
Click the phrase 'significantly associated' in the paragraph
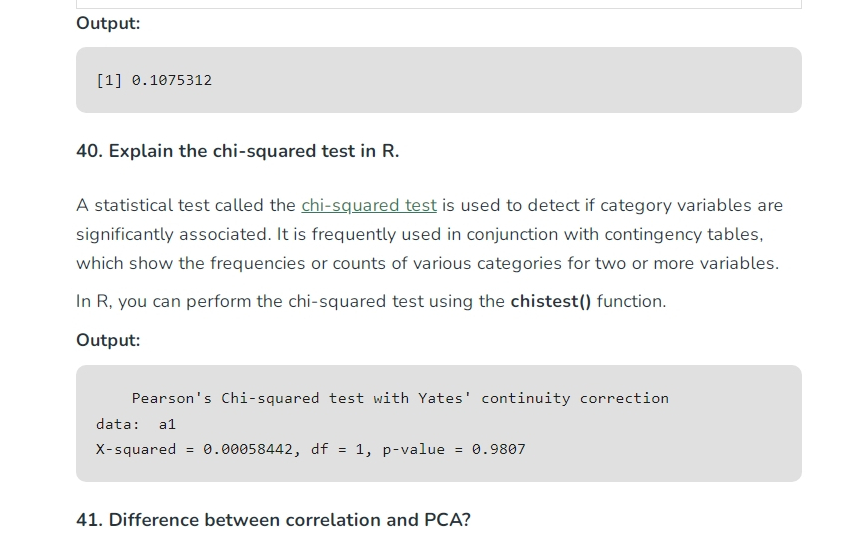point(172,234)
